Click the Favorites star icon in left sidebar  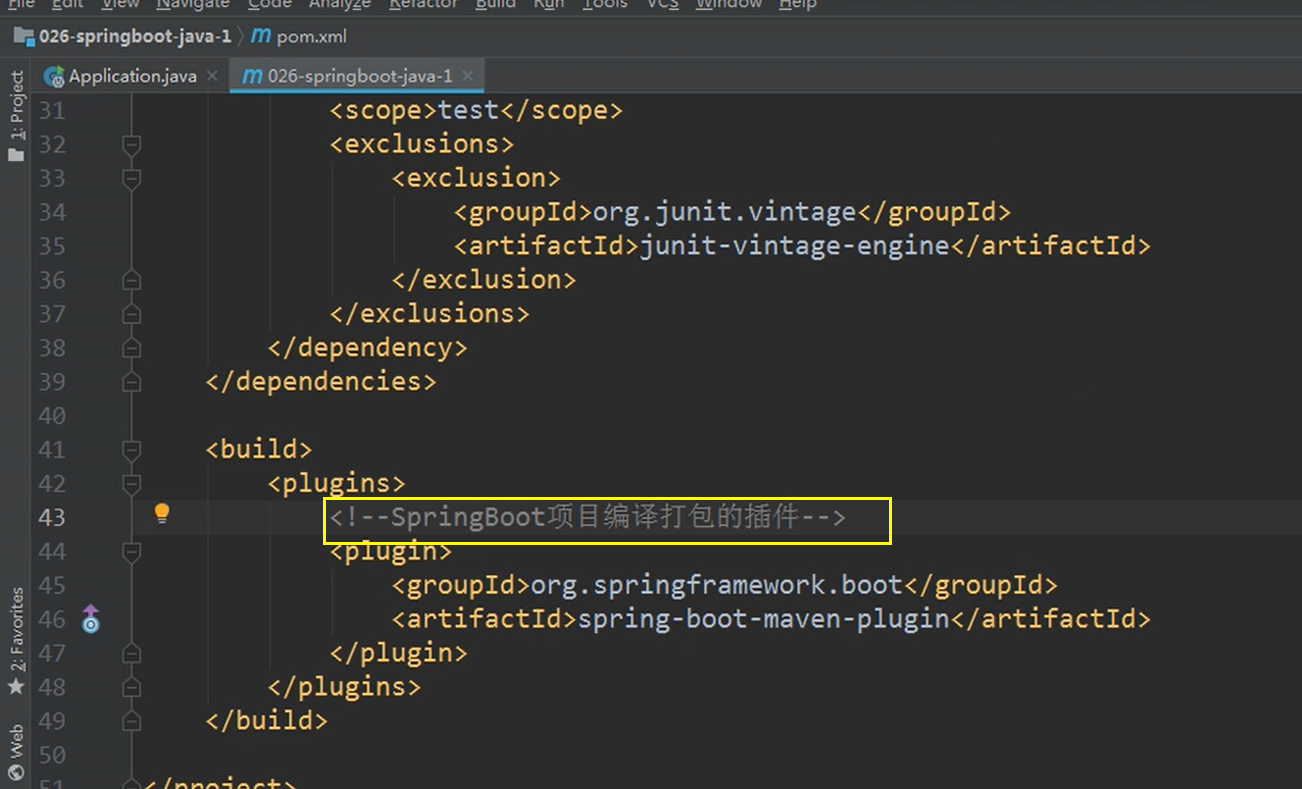pos(16,687)
